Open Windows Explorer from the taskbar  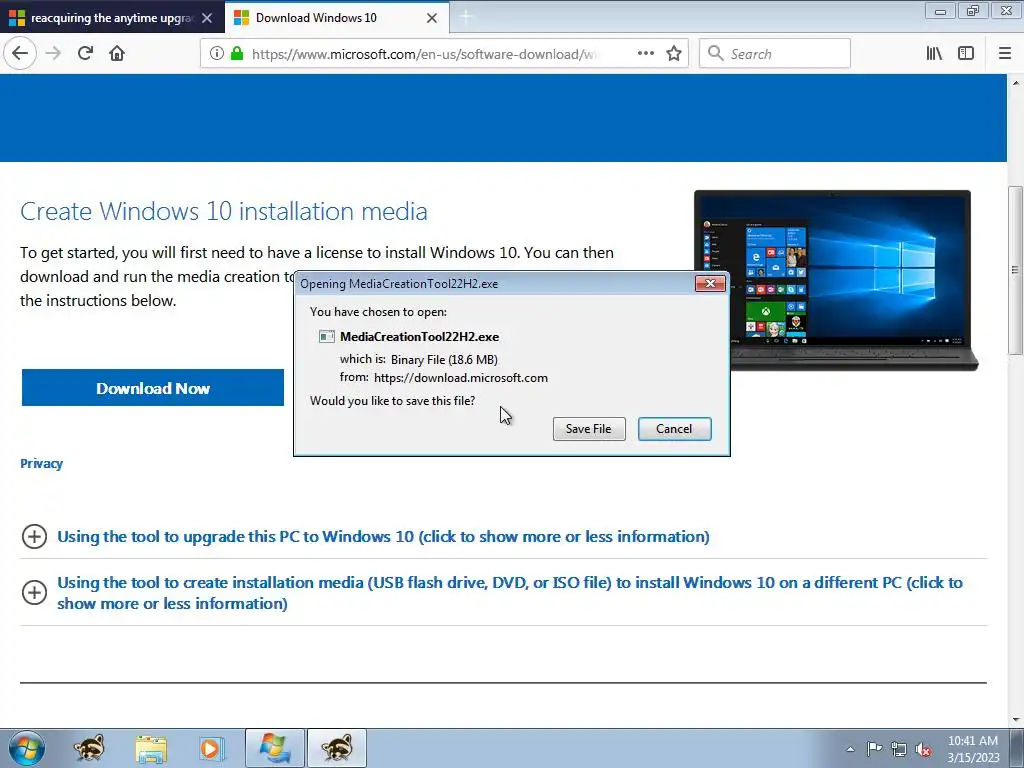[151, 748]
